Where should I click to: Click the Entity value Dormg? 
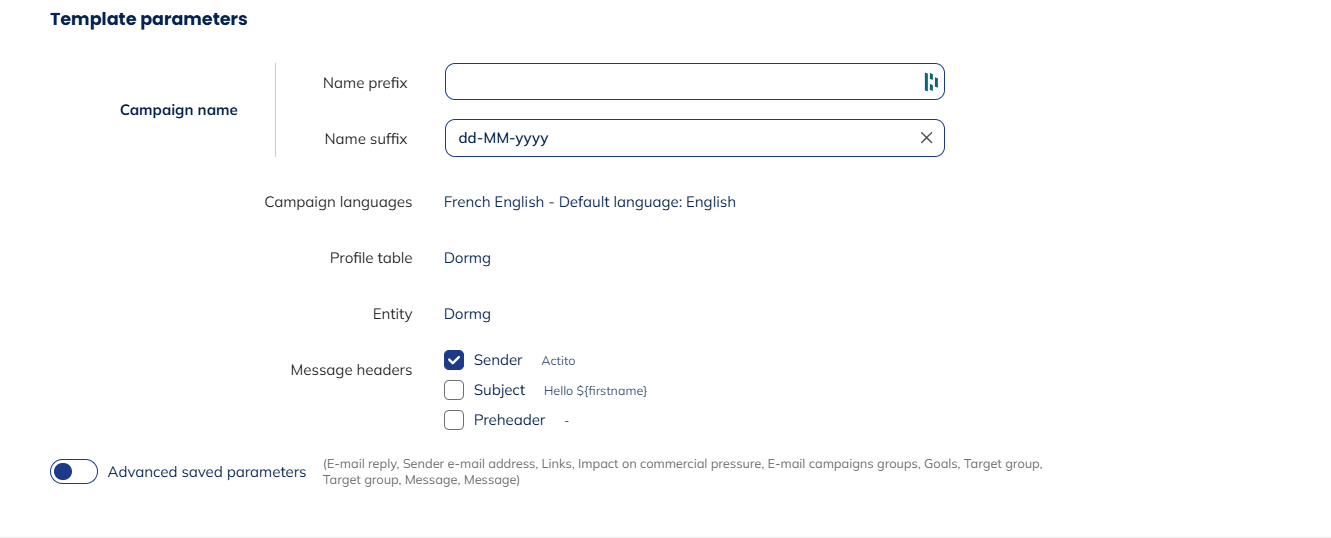coord(467,314)
